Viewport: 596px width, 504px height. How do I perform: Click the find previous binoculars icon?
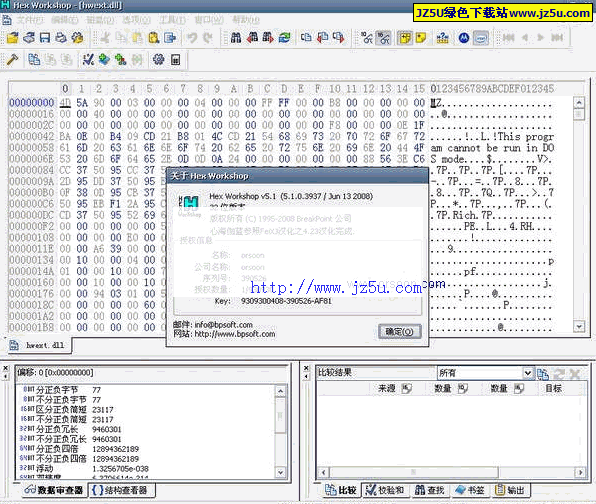click(x=252, y=38)
